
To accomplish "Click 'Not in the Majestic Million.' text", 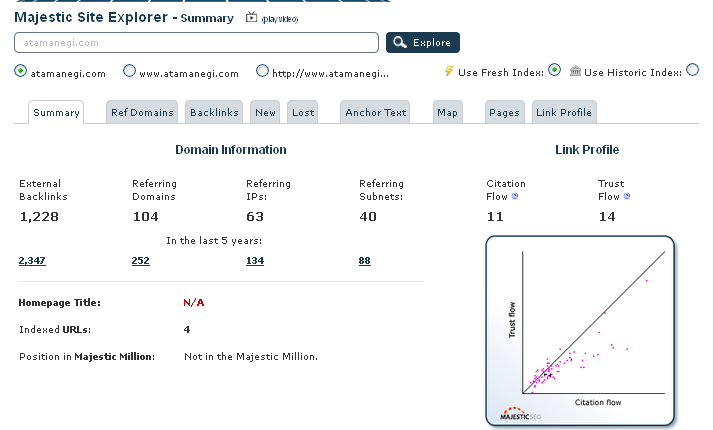I will coord(251,357).
